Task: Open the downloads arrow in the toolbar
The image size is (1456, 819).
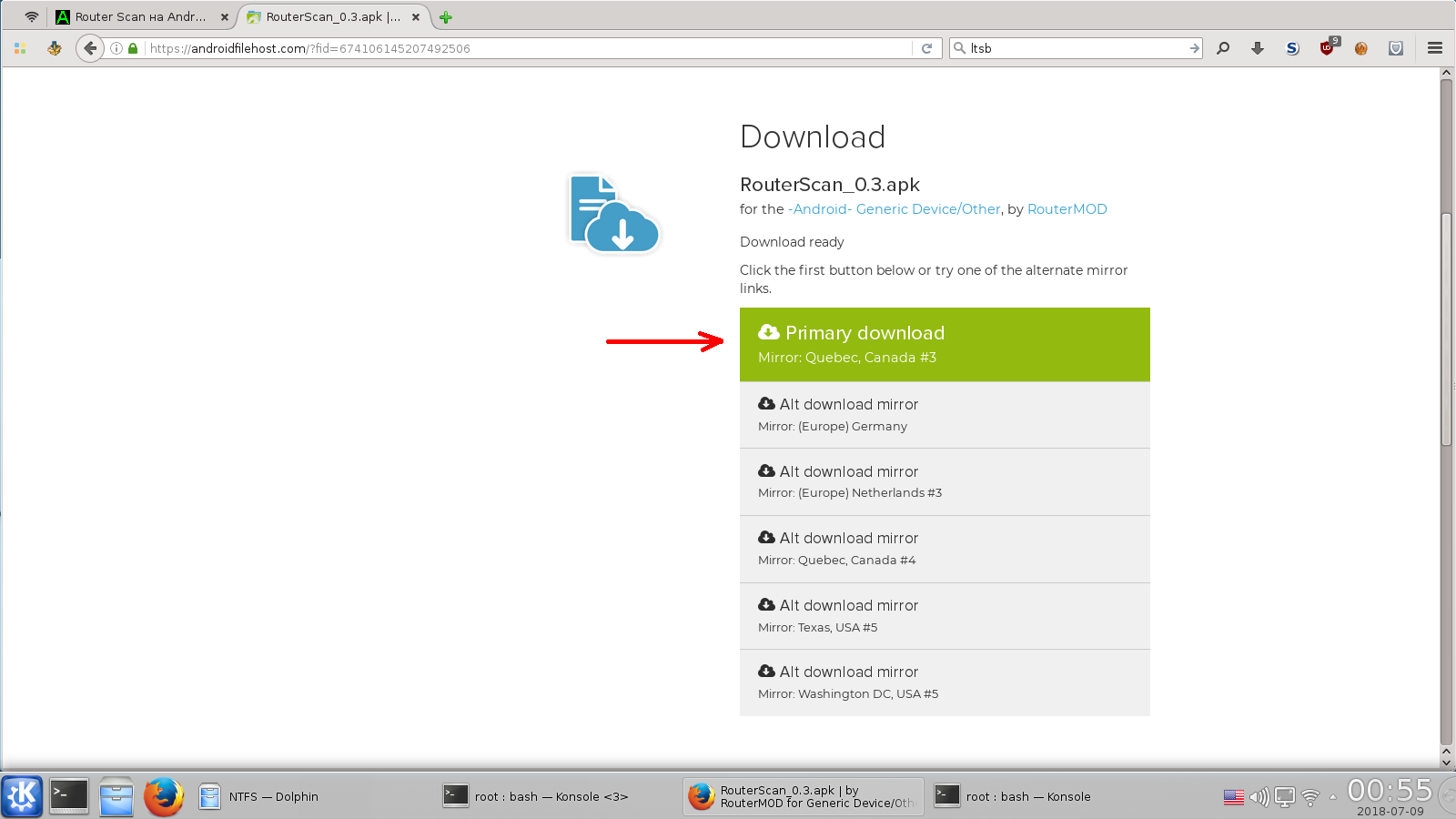Action: point(1258,48)
